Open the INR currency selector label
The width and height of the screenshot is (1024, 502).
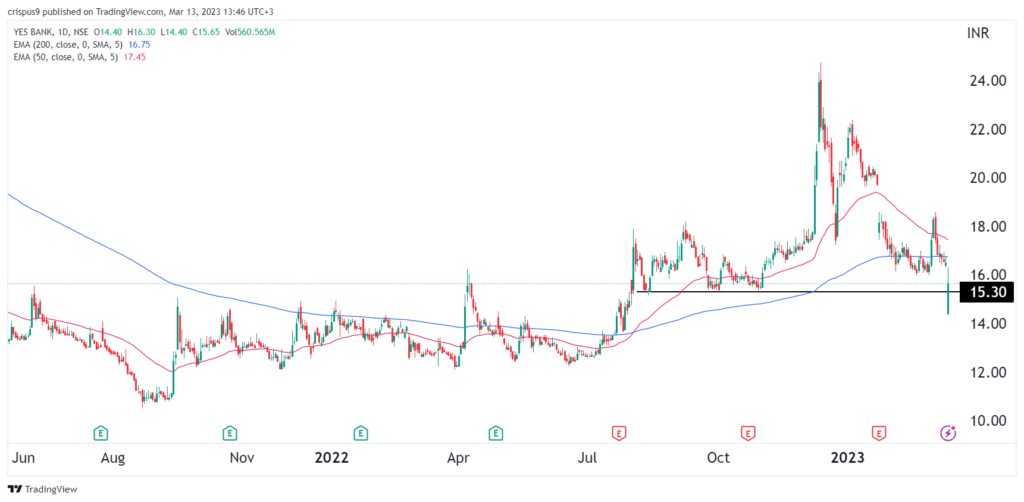tap(979, 33)
